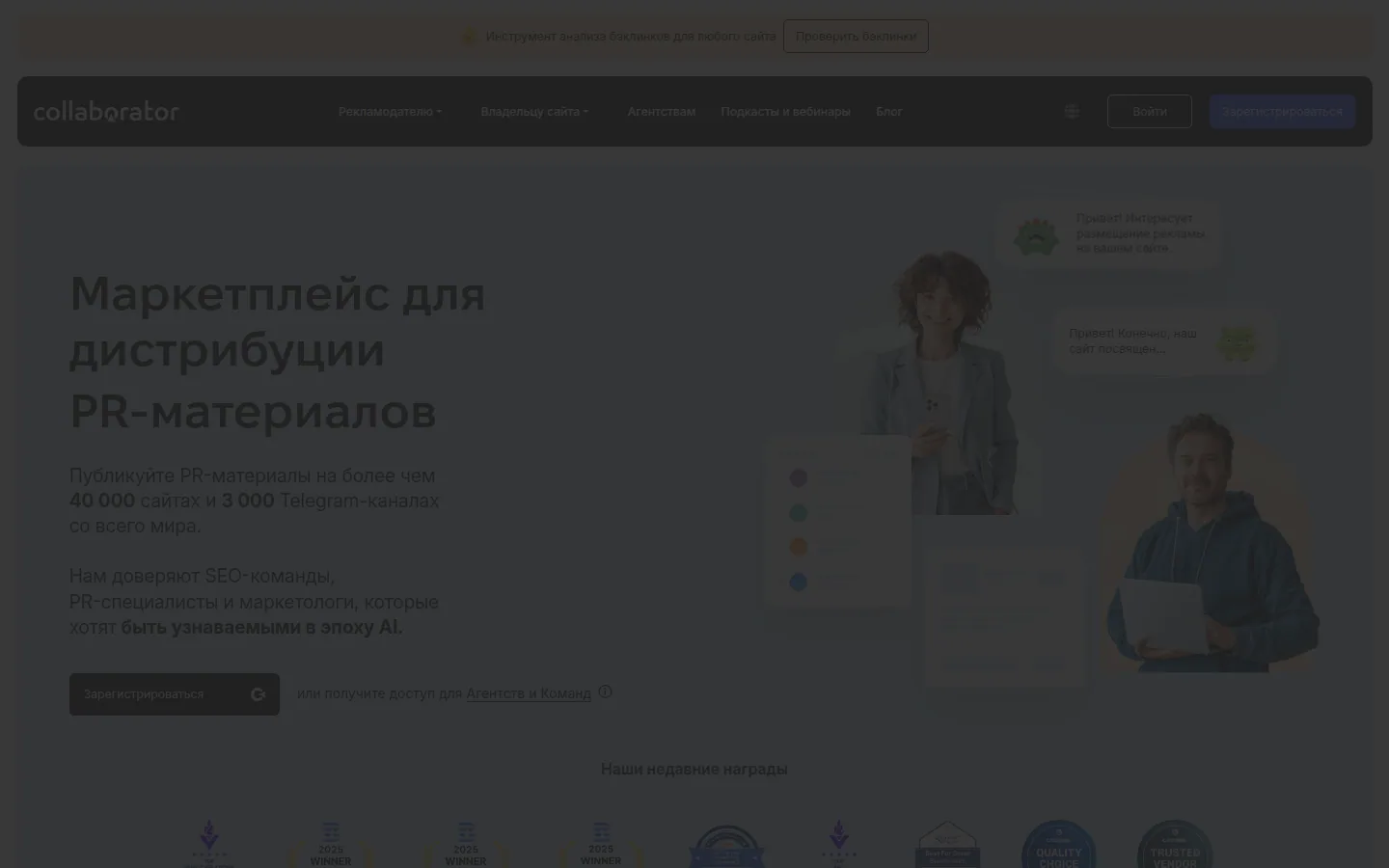Screen dimensions: 1389x868
Task: Click the Войти button
Action: (1149, 112)
